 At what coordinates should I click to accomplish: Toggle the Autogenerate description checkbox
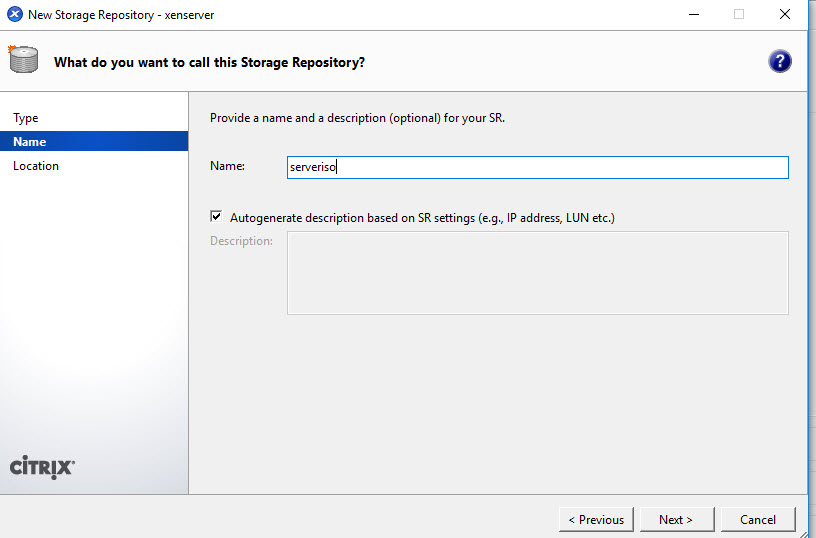[x=216, y=216]
